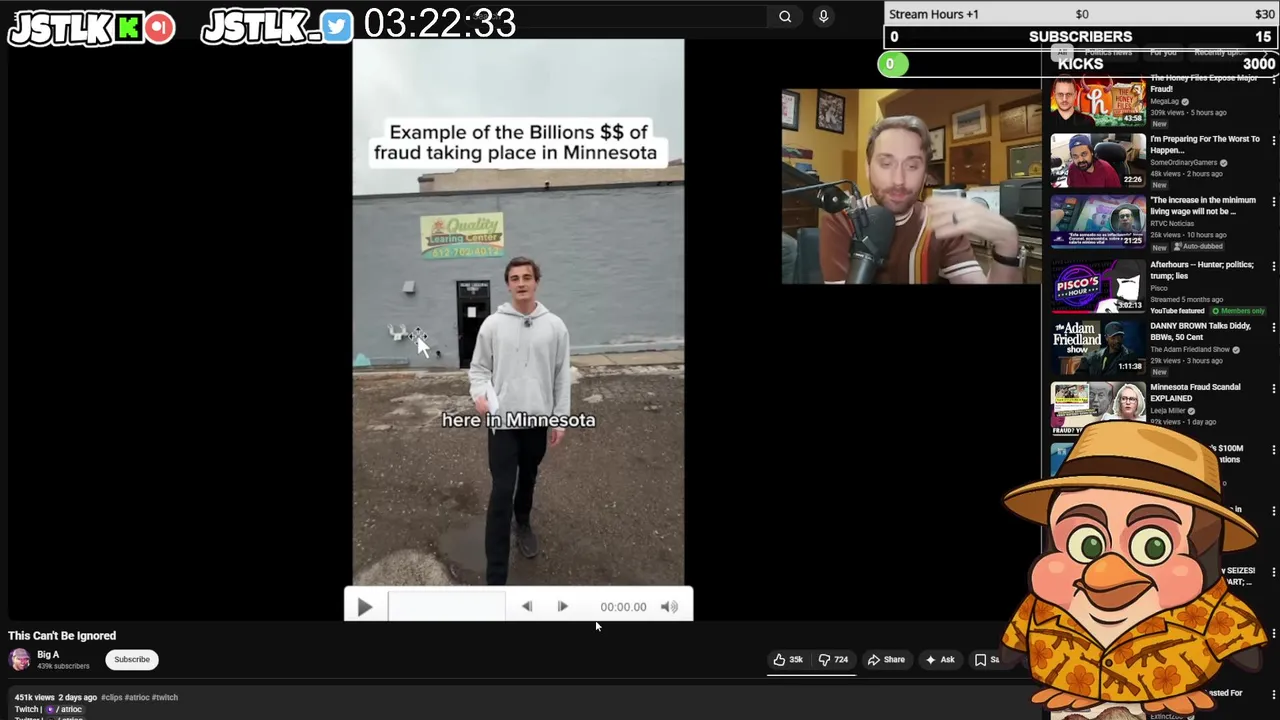Click the previous frame arrow in overlay
The image size is (1280, 720).
527,606
